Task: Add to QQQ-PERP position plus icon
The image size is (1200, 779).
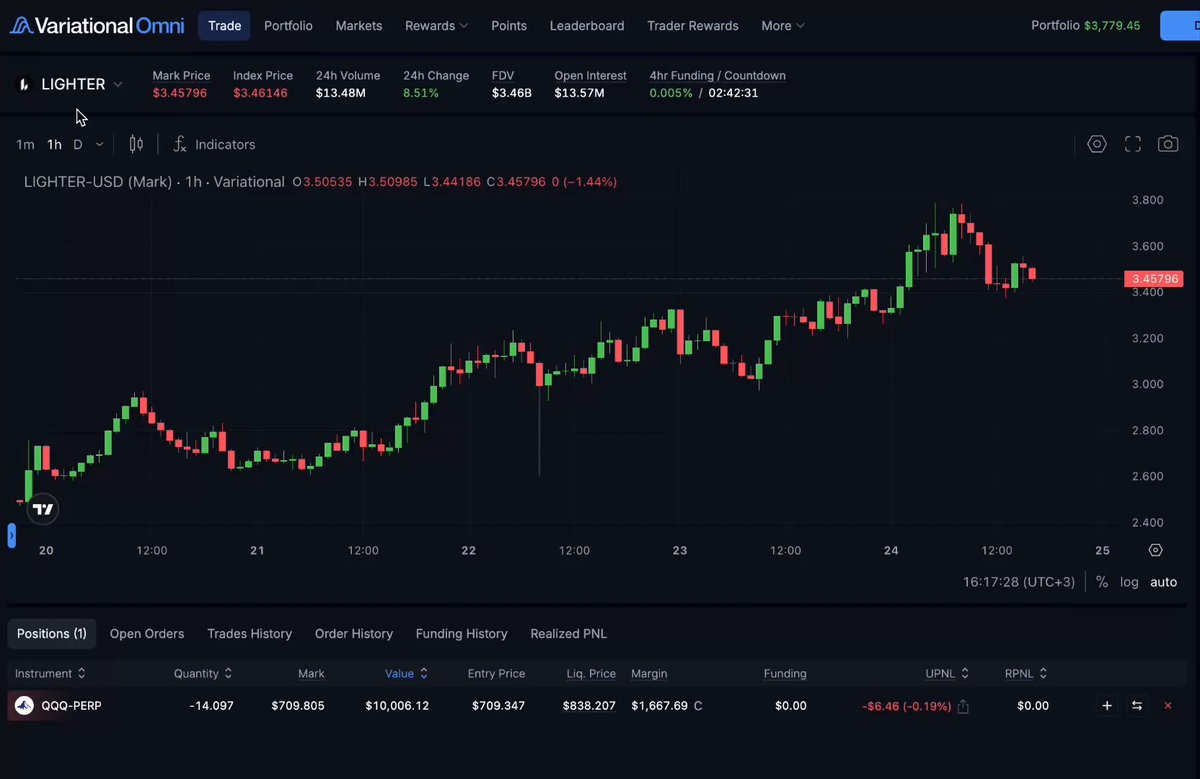Action: pyautogui.click(x=1107, y=706)
